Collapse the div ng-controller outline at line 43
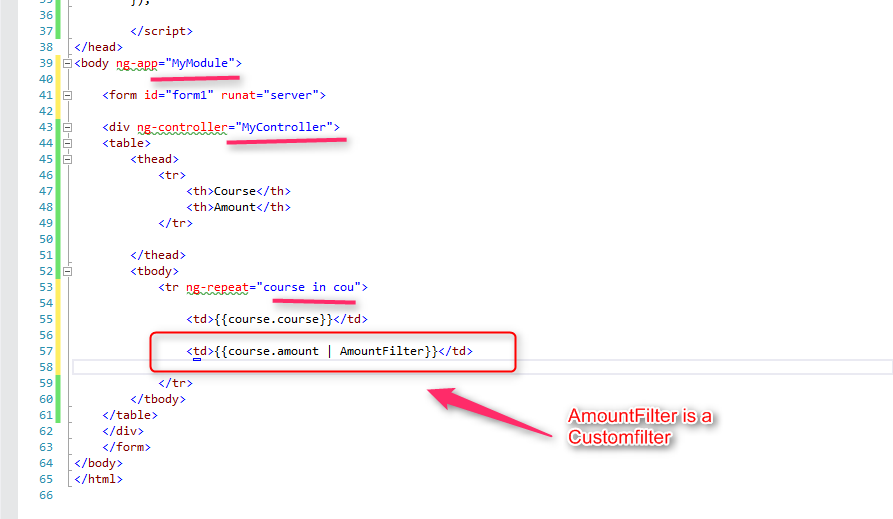Image resolution: width=893 pixels, height=519 pixels. click(67, 127)
